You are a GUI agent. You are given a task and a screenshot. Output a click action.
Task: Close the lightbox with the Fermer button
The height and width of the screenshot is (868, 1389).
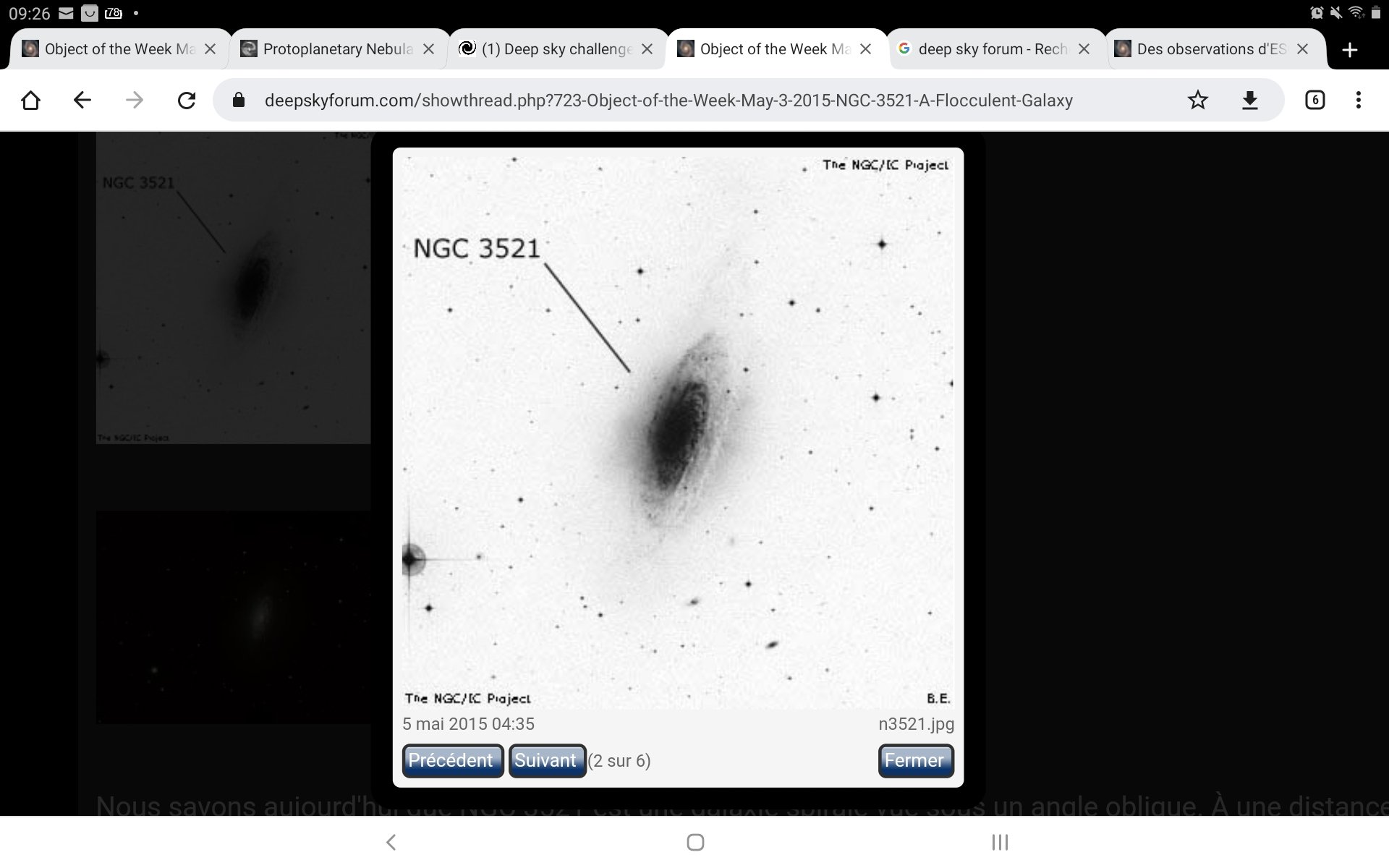916,761
